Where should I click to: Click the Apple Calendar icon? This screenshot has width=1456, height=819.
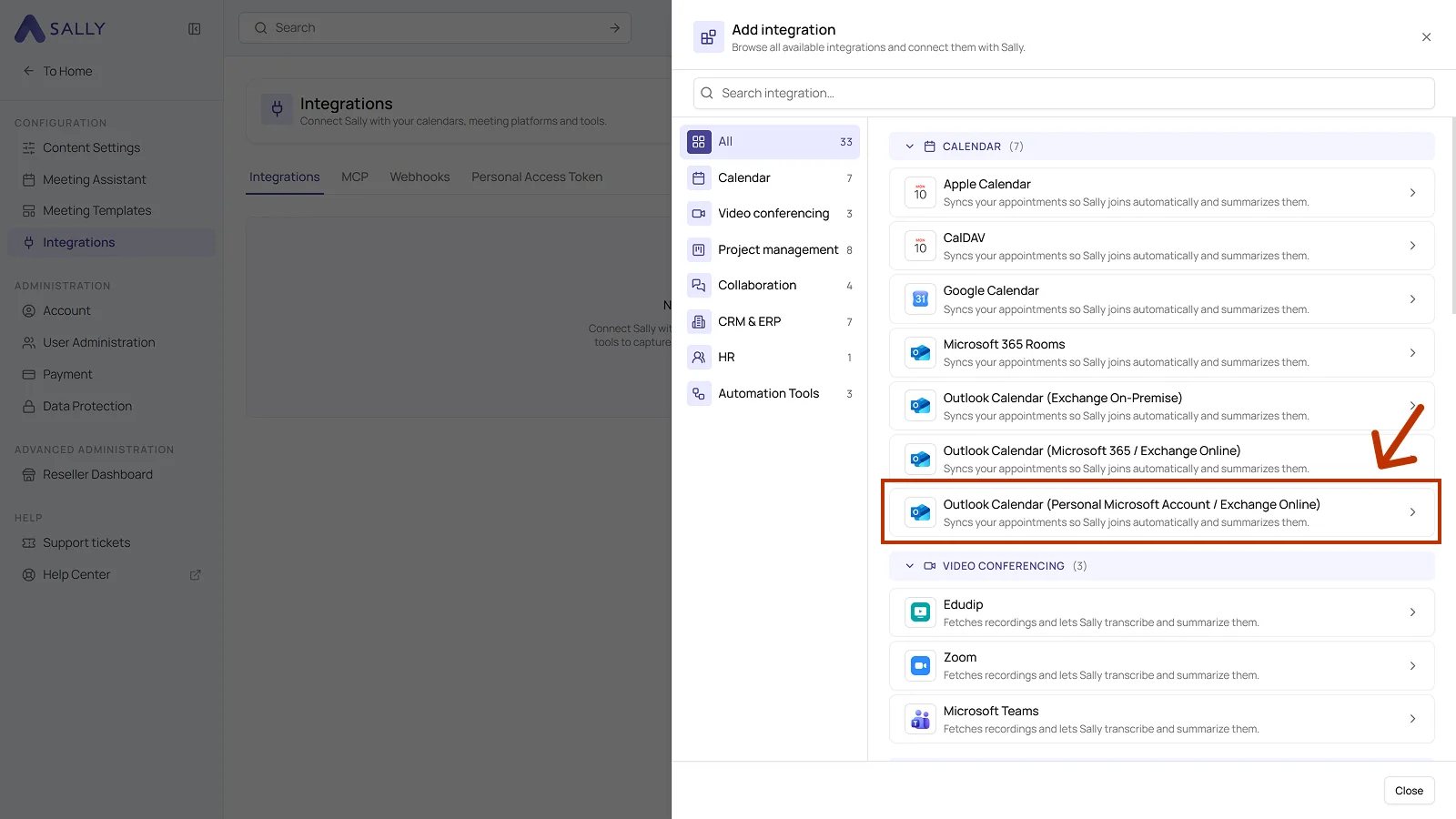920,192
